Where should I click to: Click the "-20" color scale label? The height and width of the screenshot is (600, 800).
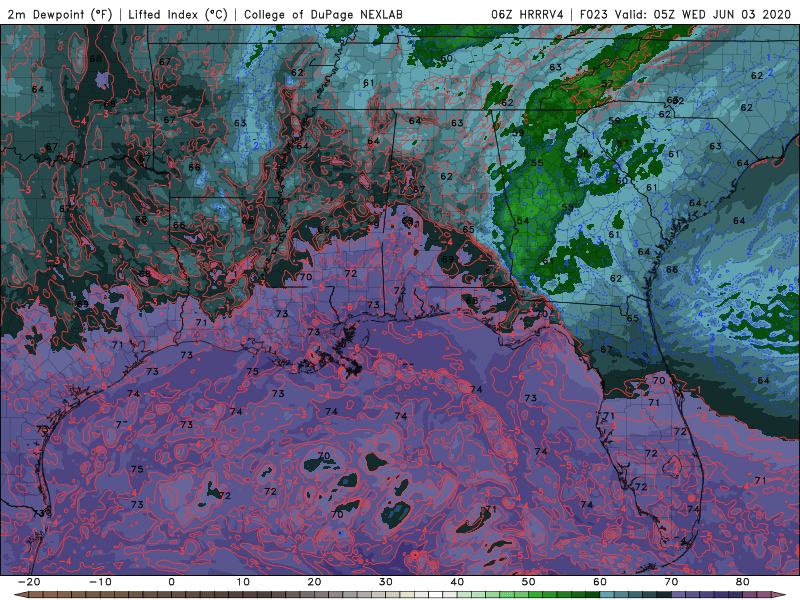(x=29, y=582)
